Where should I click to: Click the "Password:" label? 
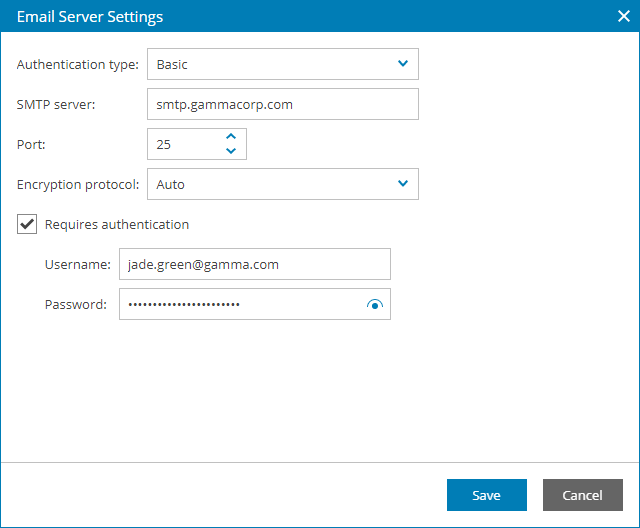[x=76, y=305]
